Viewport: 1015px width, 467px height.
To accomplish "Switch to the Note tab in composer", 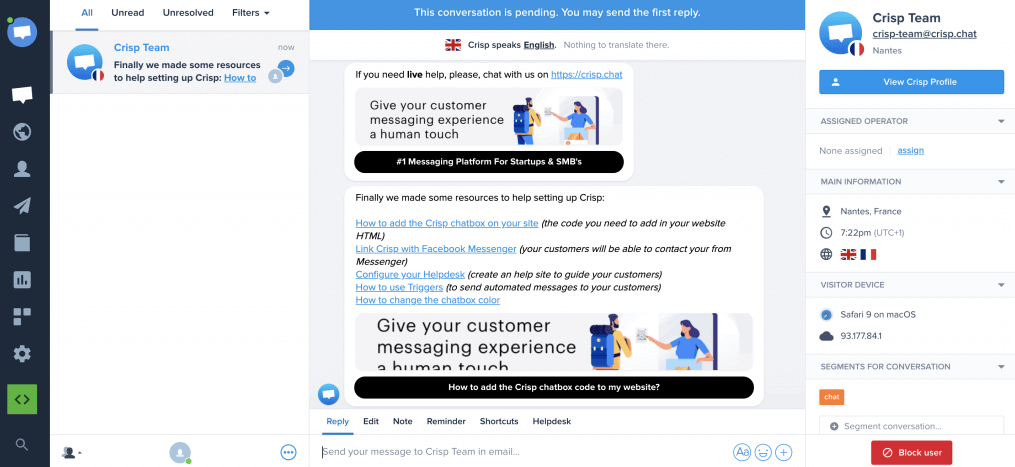I will tap(403, 421).
